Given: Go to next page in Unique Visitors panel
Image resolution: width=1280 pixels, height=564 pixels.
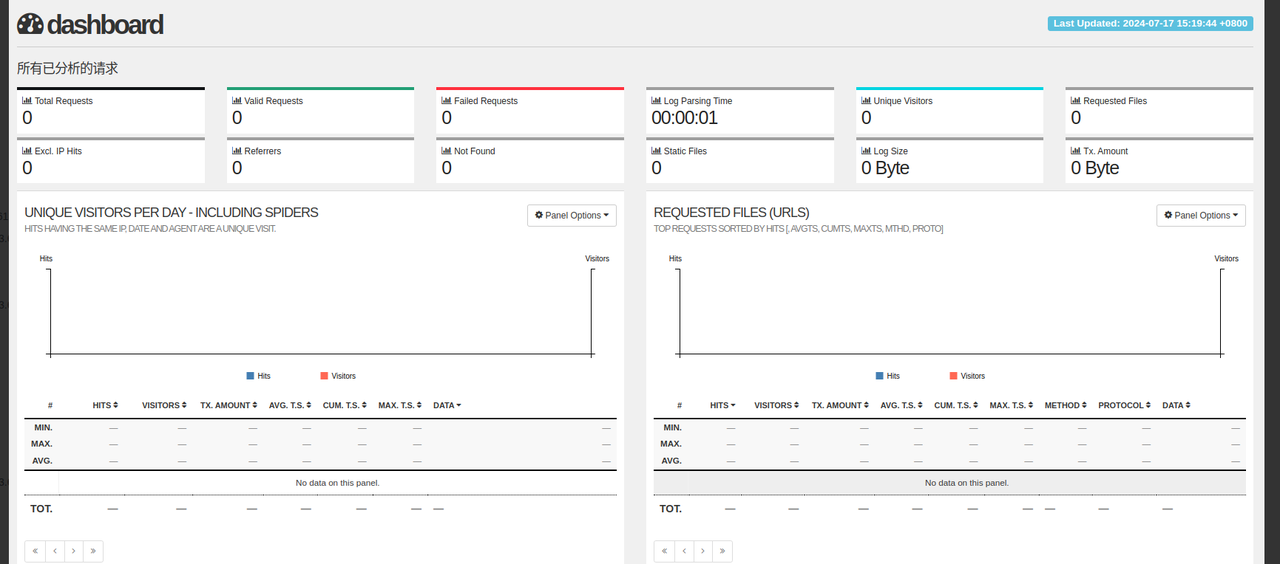Looking at the screenshot, I should pos(74,551).
